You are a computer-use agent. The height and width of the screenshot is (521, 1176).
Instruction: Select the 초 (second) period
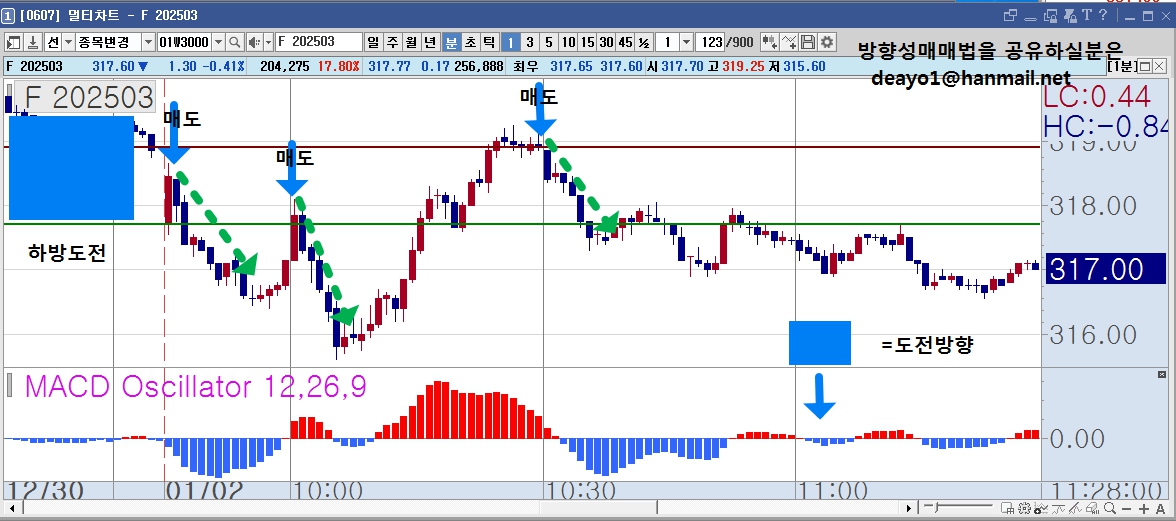470,42
